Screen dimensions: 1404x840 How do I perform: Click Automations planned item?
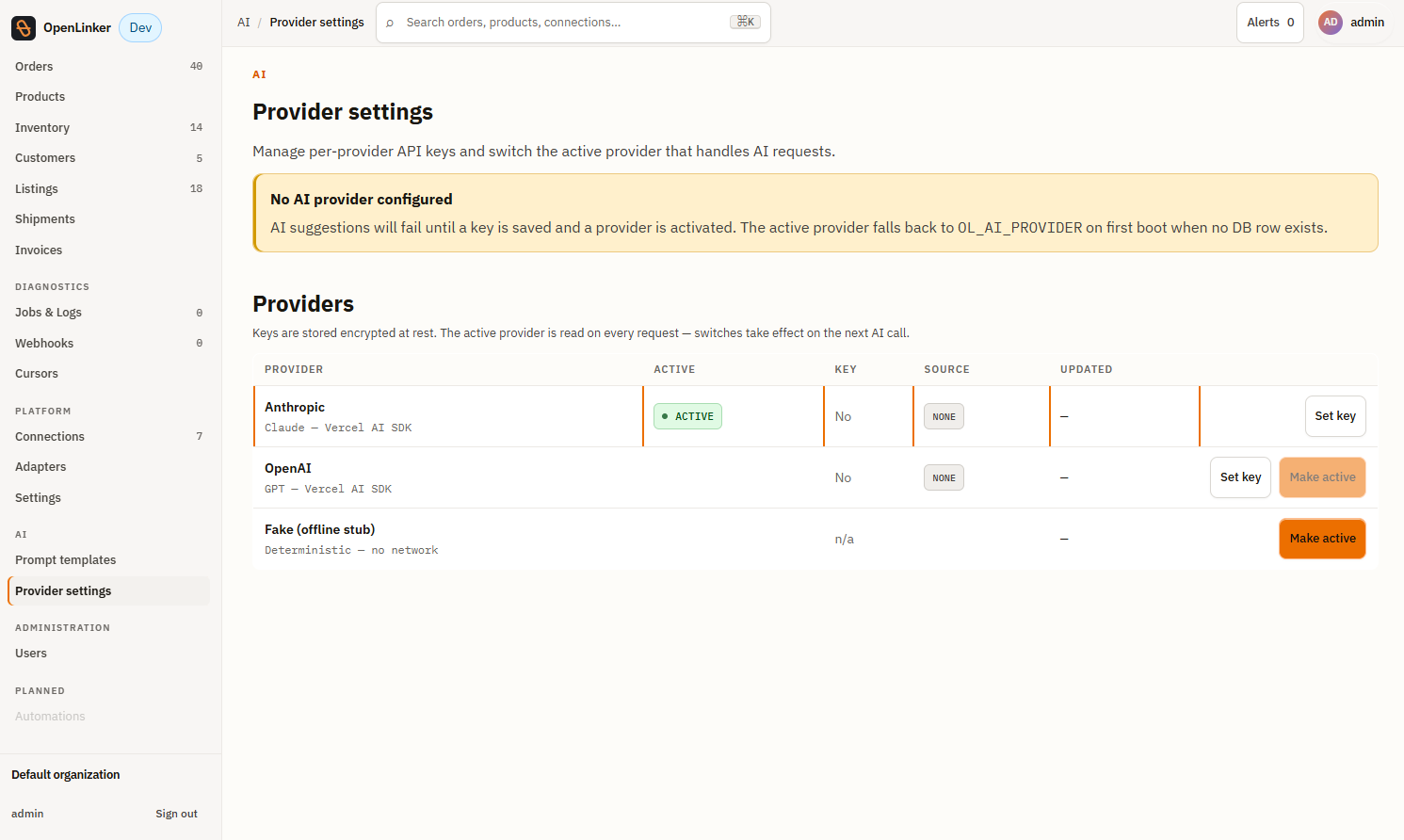click(x=50, y=717)
